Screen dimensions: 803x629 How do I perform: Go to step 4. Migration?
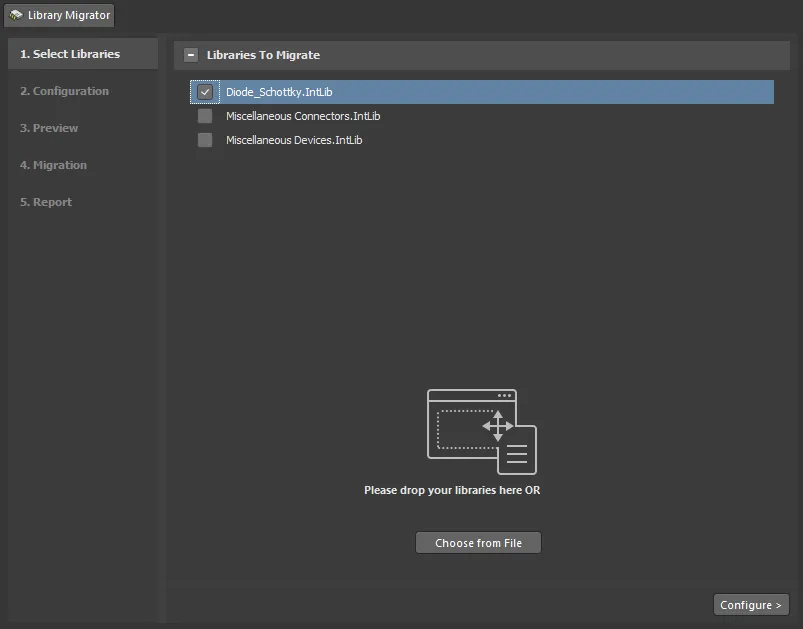(53, 165)
